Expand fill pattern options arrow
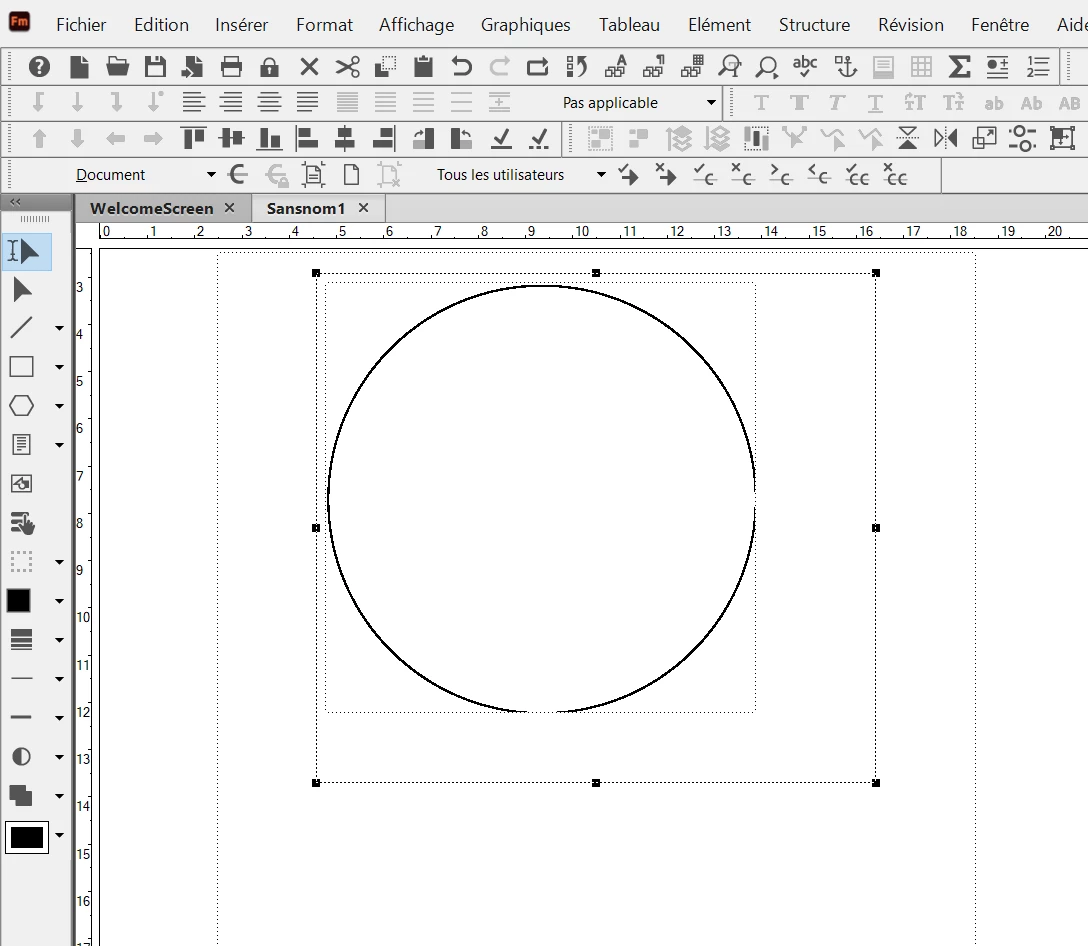This screenshot has height=946, width=1088. (60, 601)
